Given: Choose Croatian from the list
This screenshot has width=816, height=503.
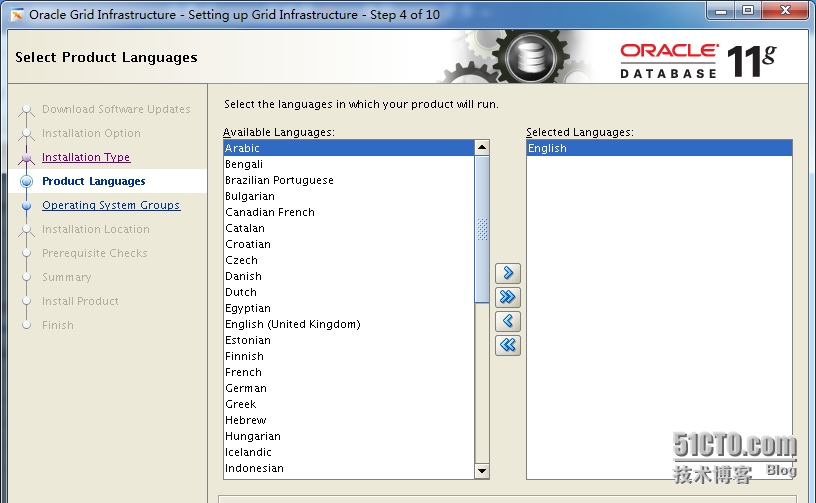Looking at the screenshot, I should point(349,244).
